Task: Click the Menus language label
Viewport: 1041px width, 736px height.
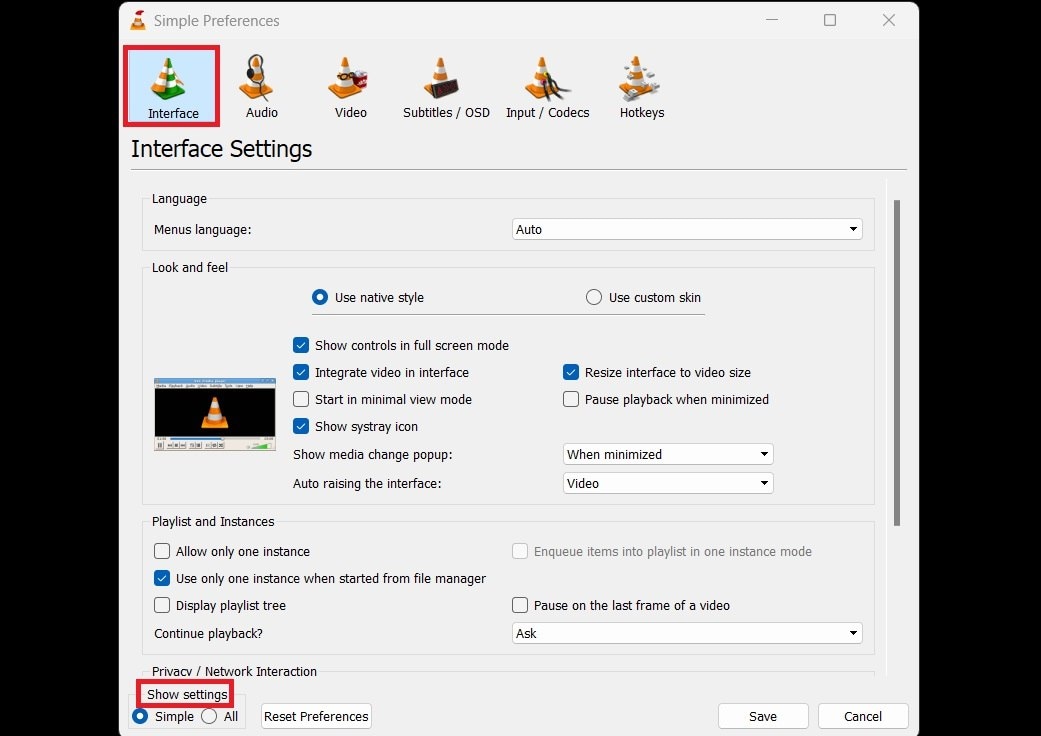Action: tap(202, 230)
